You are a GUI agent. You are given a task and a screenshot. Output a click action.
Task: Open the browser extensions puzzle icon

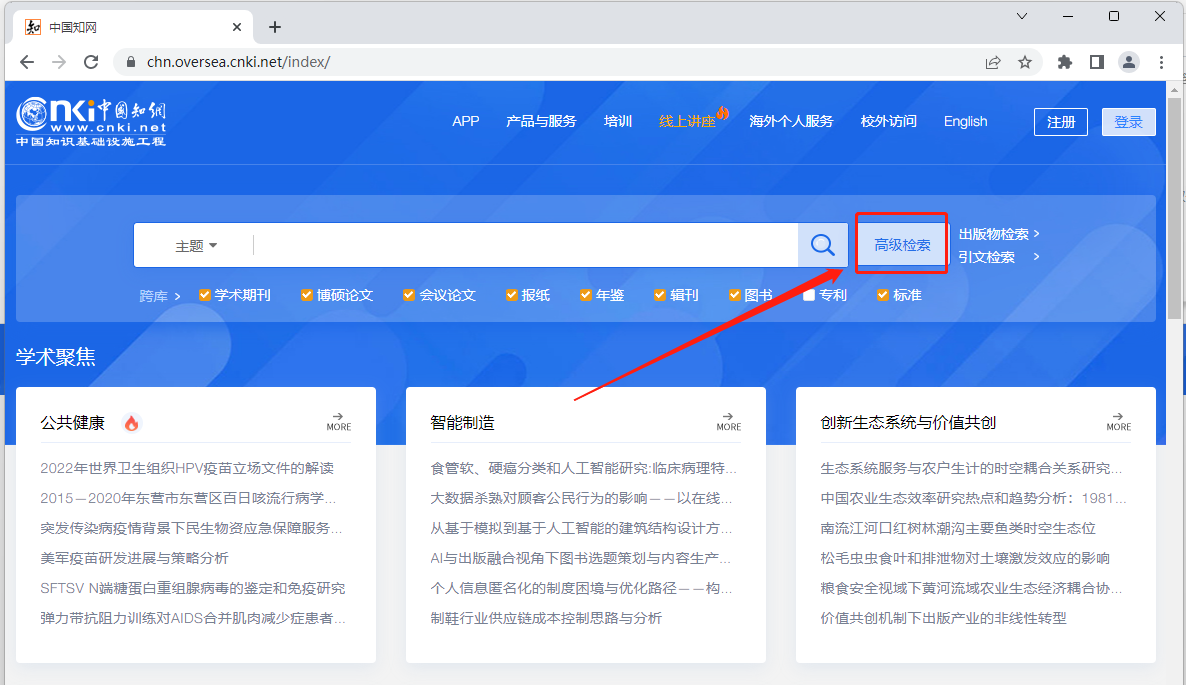pos(1063,62)
